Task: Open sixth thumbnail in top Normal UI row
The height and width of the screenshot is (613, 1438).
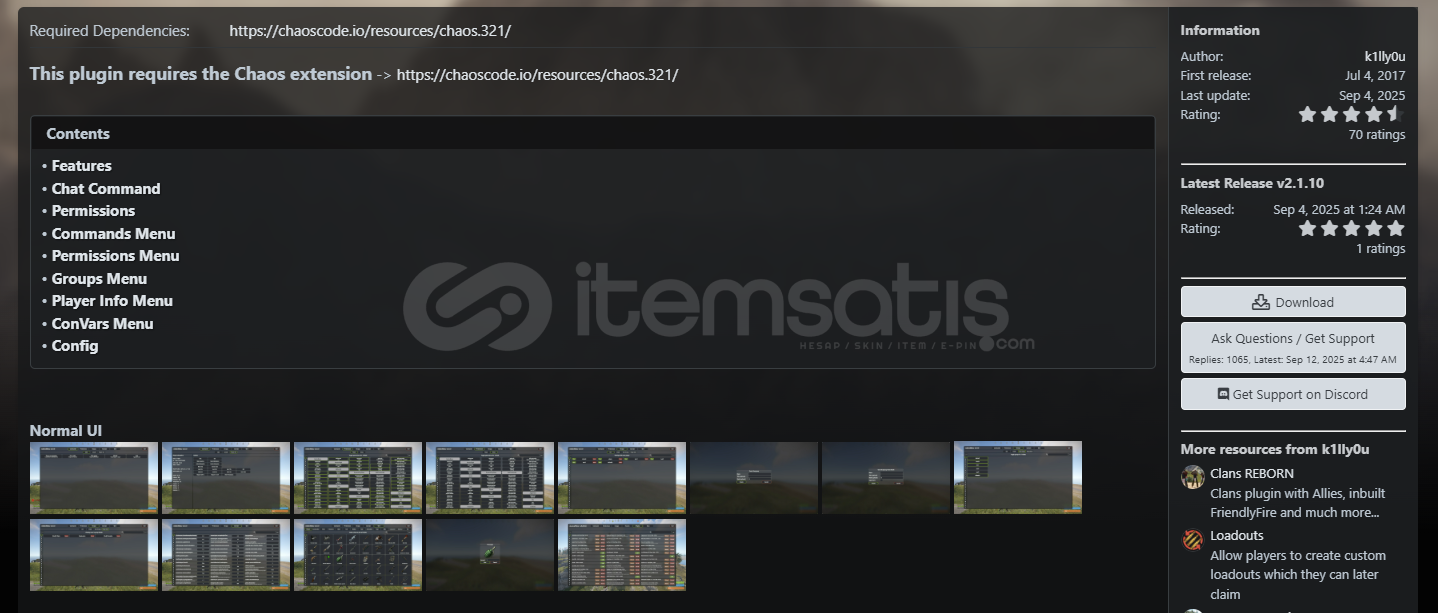Action: 754,478
